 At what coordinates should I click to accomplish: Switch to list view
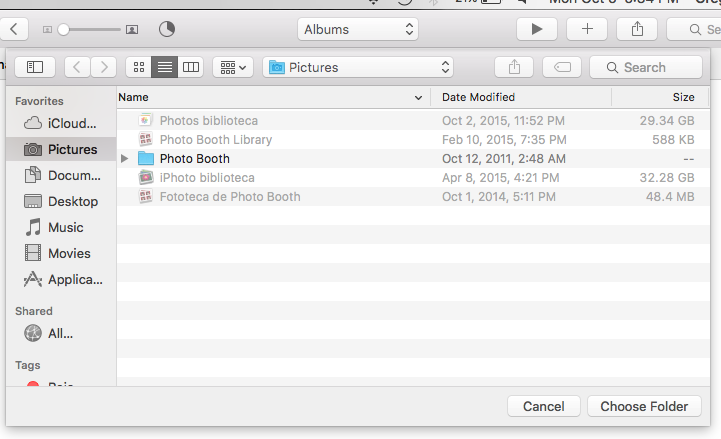(x=165, y=67)
